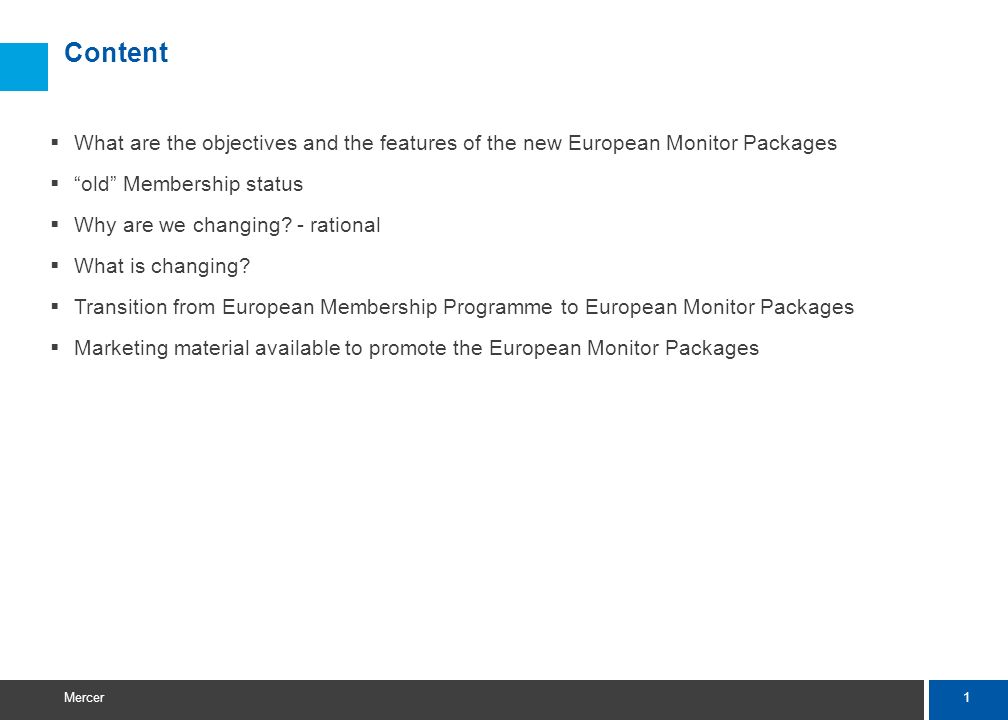Click the dark blue page number block

[x=968, y=699]
